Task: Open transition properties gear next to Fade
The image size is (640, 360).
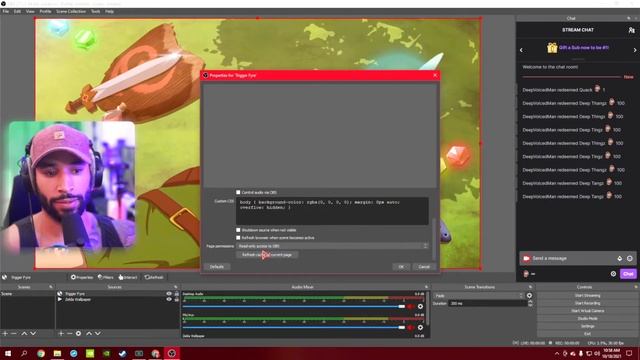Action: pos(529,296)
